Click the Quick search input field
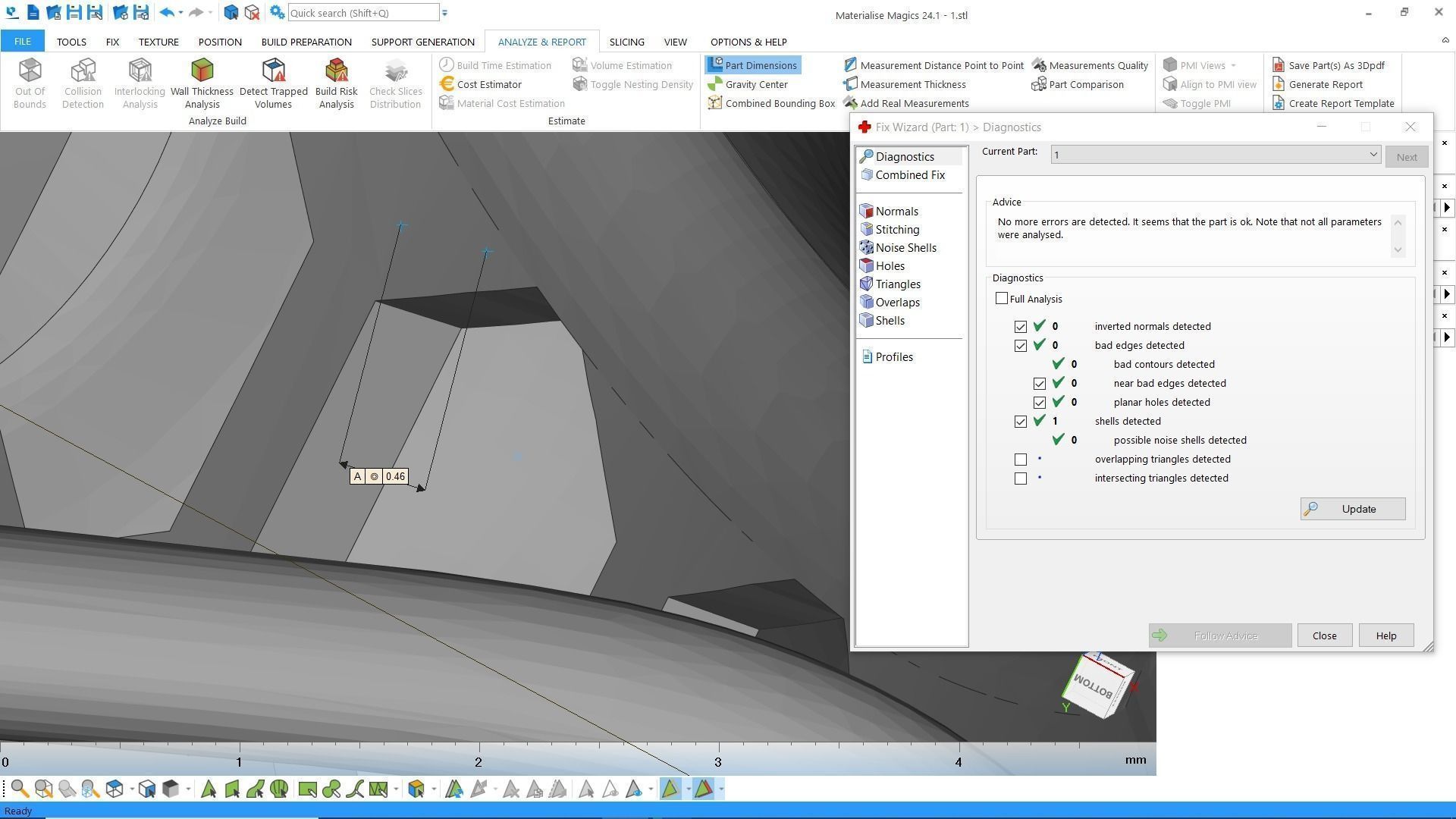1456x819 pixels. click(x=362, y=13)
